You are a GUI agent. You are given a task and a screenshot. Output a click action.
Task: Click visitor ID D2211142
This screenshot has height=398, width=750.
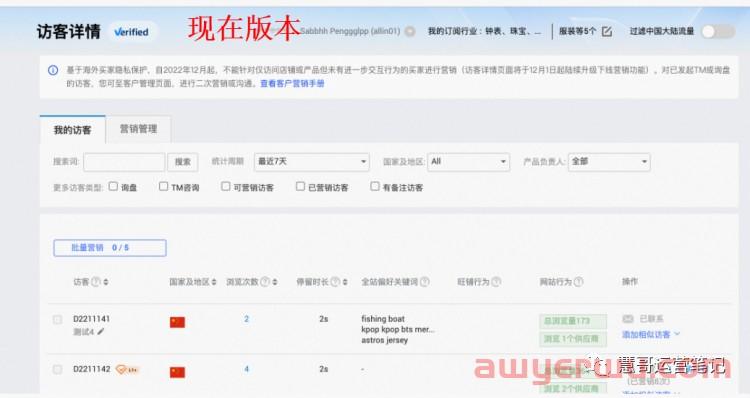[91, 369]
